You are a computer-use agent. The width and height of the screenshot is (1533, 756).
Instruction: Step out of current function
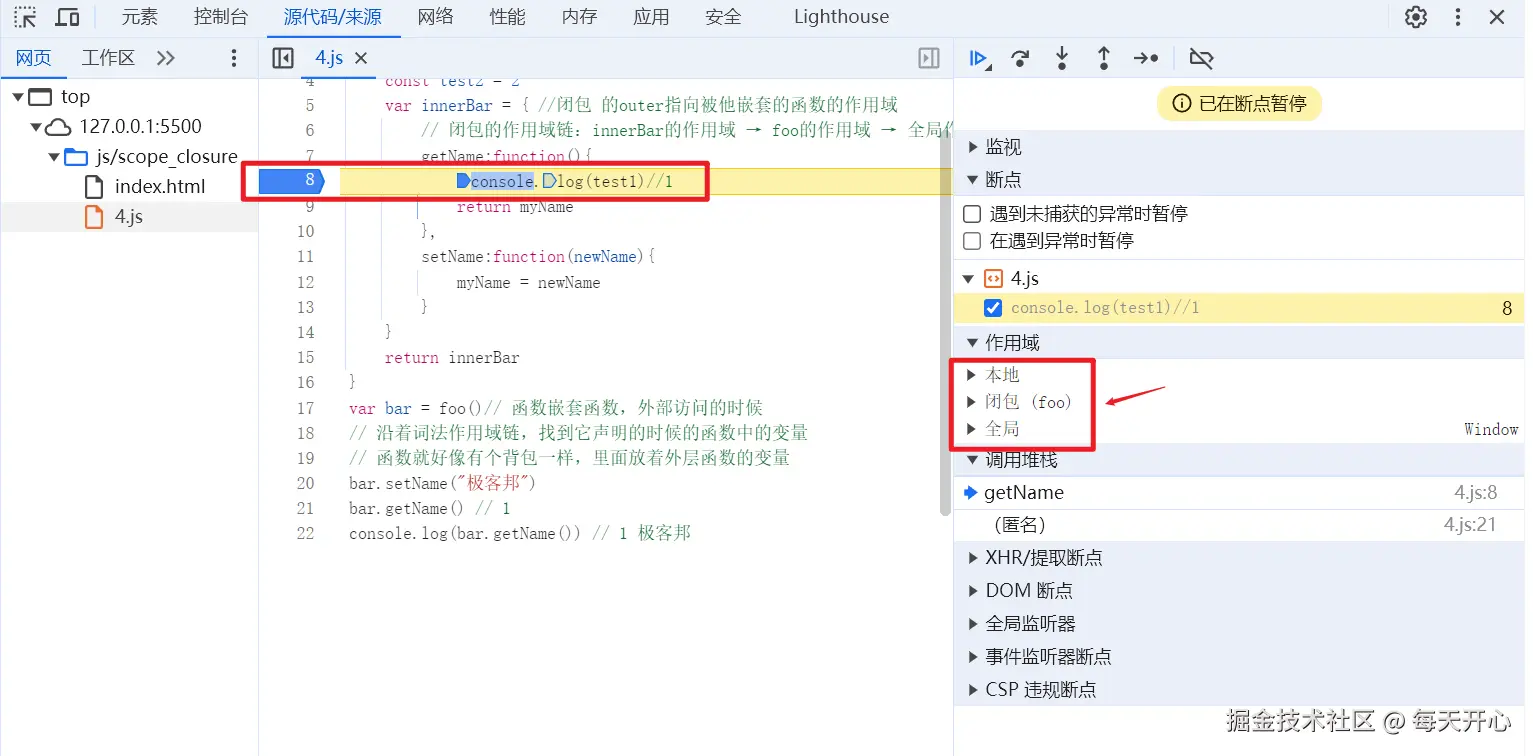tap(1104, 59)
